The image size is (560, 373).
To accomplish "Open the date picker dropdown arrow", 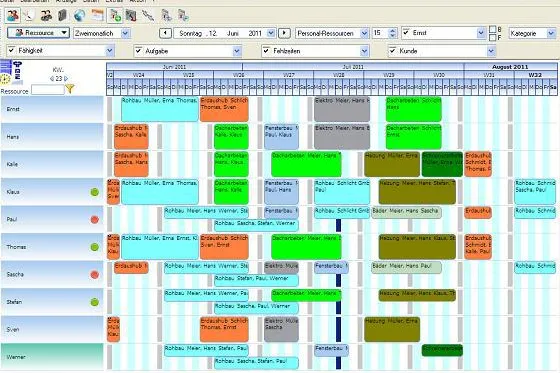I will 271,33.
